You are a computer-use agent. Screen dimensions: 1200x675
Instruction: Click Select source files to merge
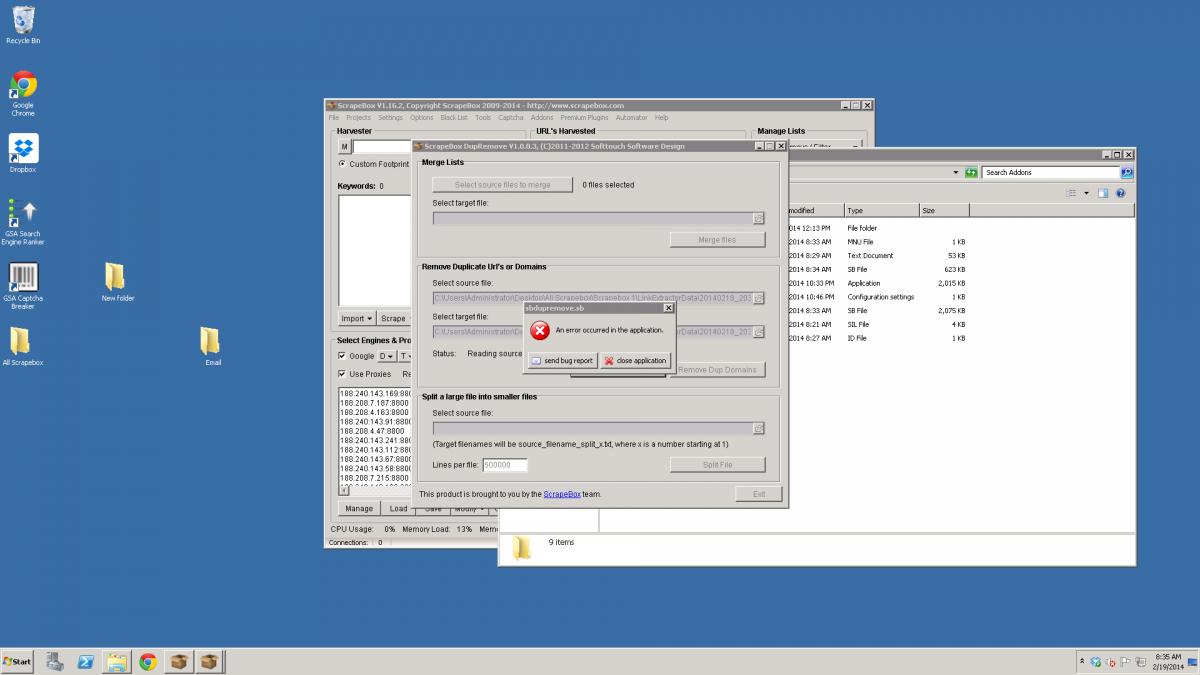click(x=503, y=185)
